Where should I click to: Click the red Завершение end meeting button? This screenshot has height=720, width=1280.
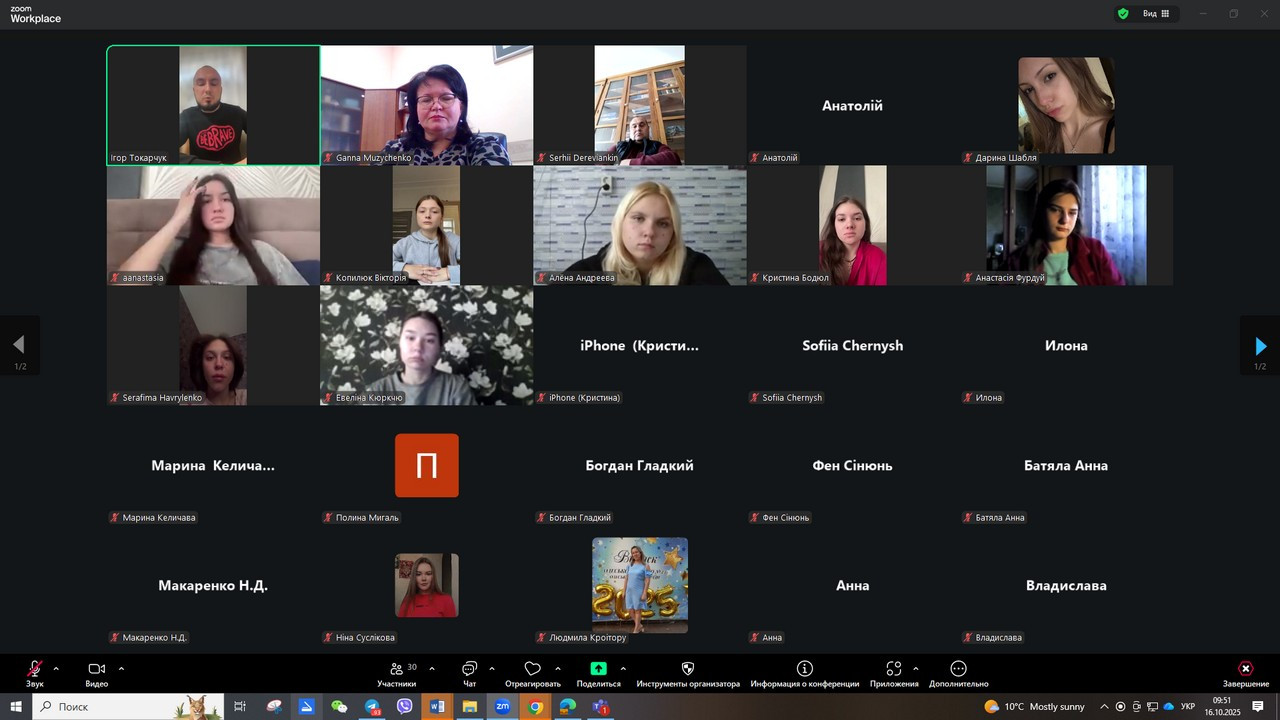tap(1245, 673)
